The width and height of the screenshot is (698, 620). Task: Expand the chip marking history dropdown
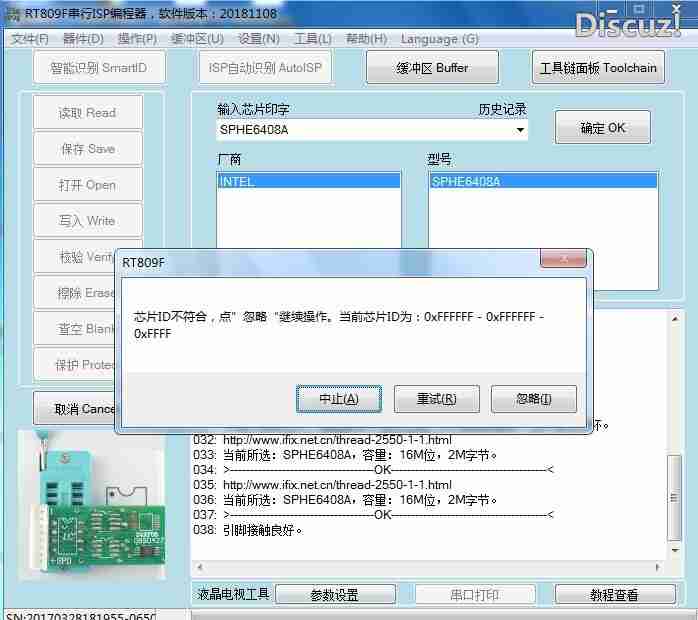pyautogui.click(x=519, y=130)
